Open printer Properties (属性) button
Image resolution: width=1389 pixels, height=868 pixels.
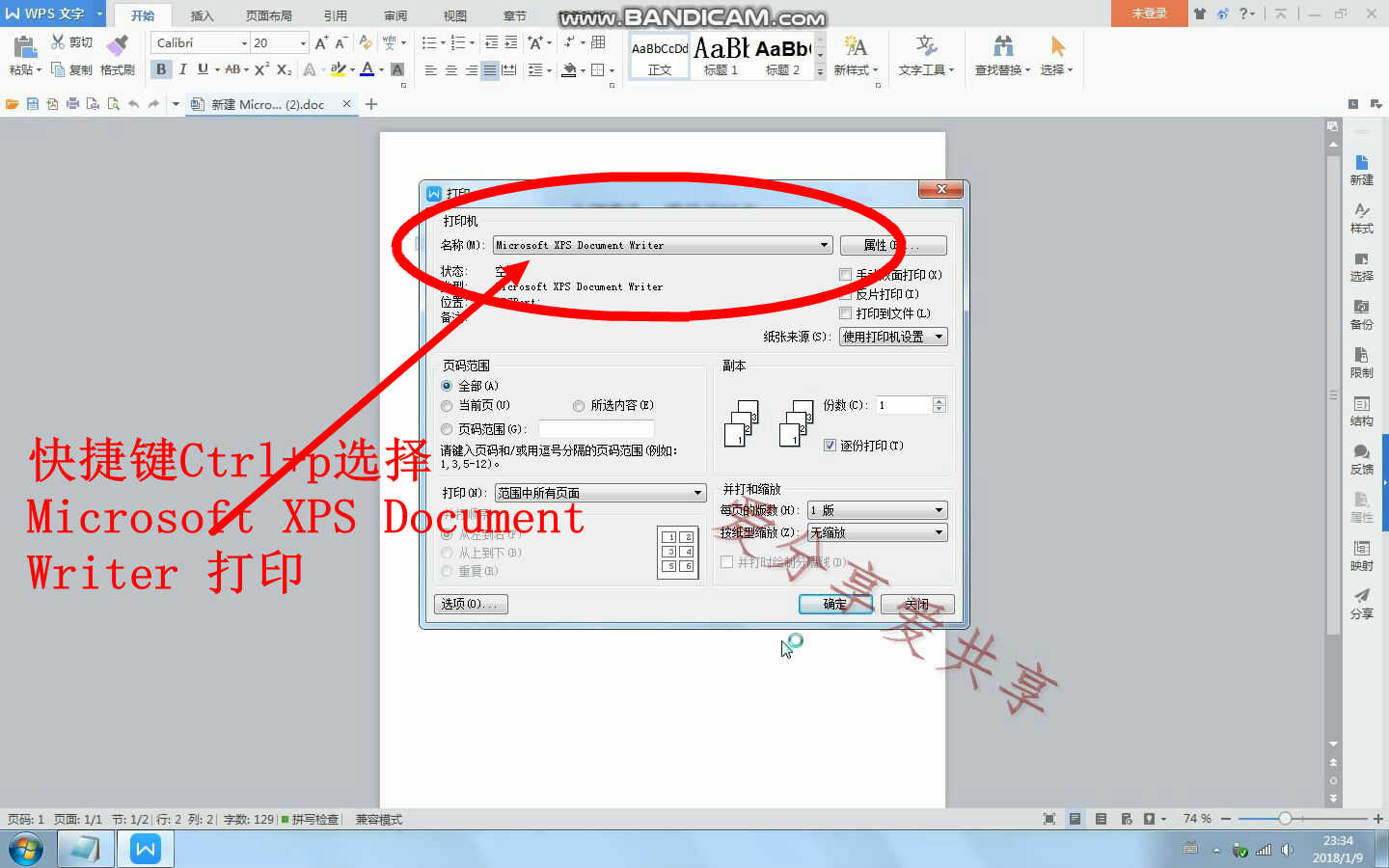tap(893, 245)
